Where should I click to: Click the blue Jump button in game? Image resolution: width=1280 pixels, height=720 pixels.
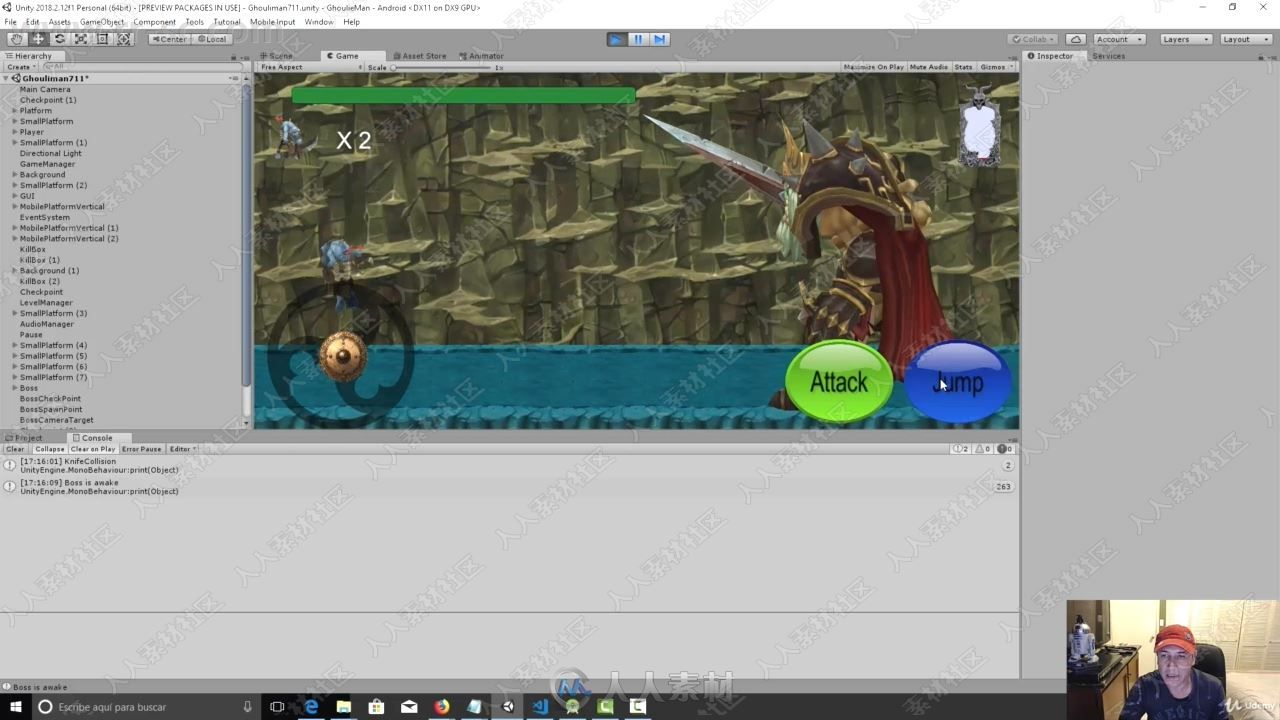click(x=958, y=382)
